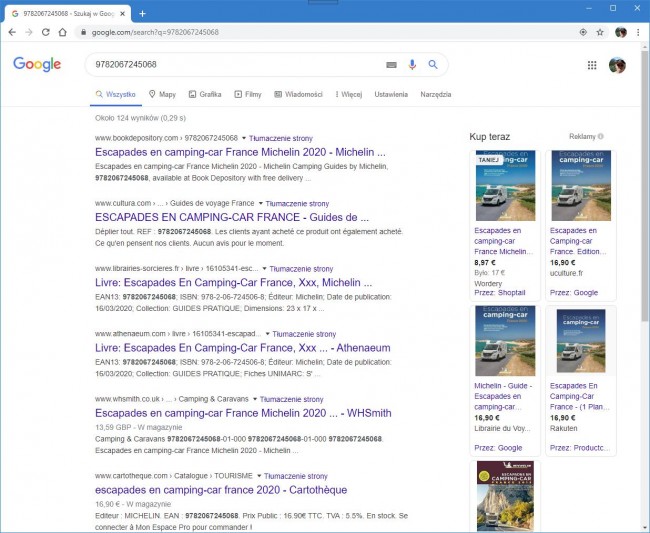
Task: Click the Filmy play icon
Action: [x=238, y=94]
